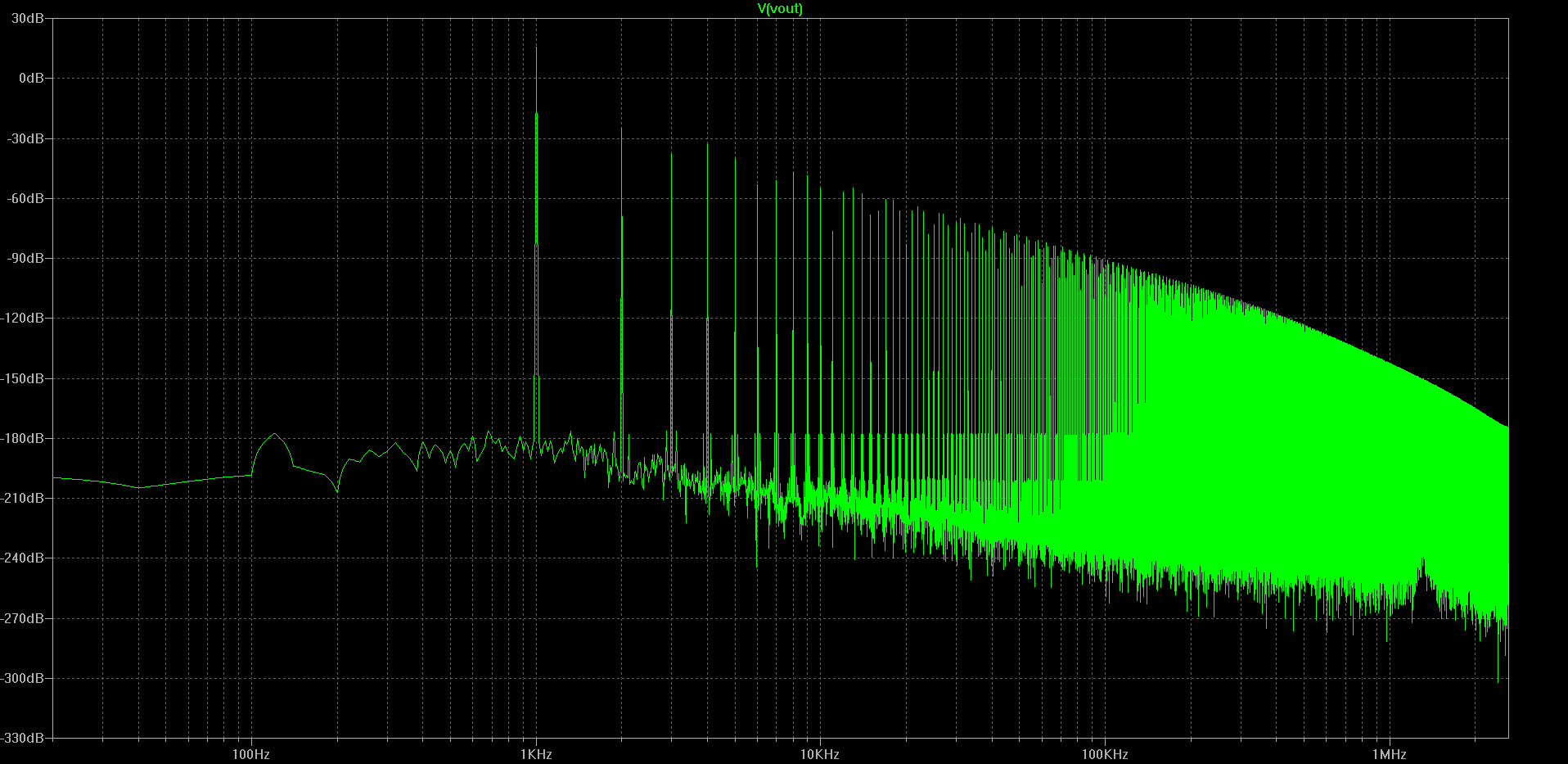Click the -300dB axis label
The height and width of the screenshot is (764, 1568).
[x=23, y=678]
